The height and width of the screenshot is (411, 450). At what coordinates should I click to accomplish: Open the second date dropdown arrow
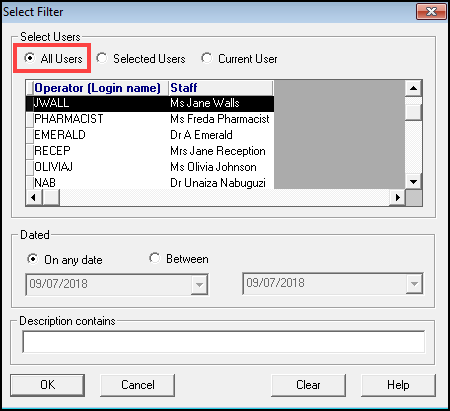414,284
